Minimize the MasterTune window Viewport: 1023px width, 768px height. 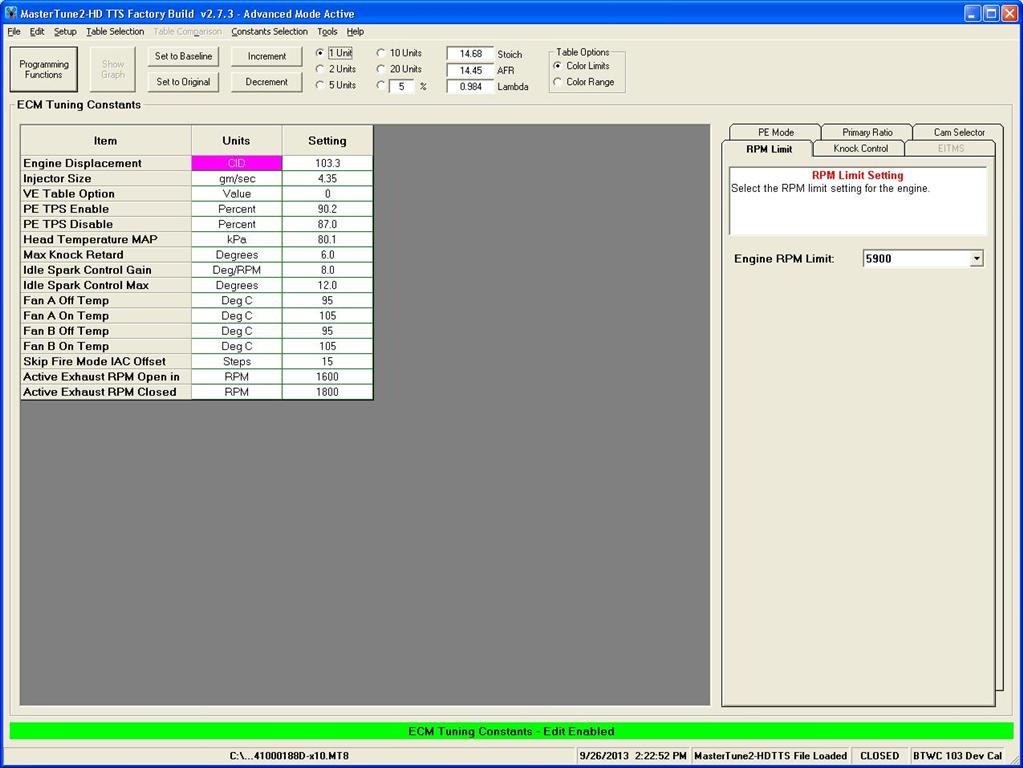[x=973, y=13]
